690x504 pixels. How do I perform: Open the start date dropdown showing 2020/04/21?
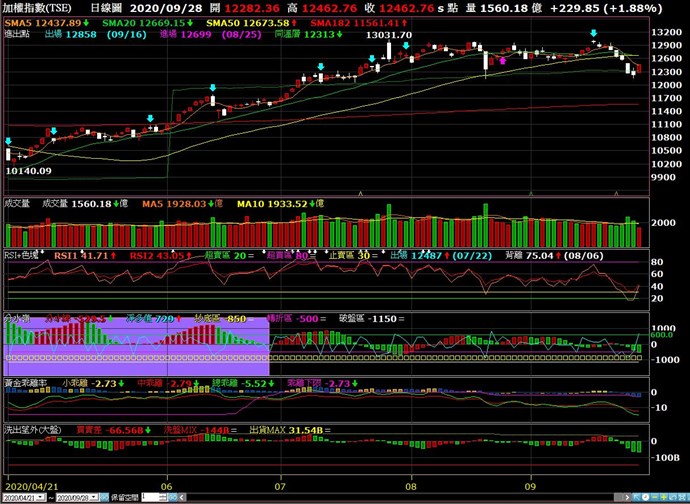(x=41, y=497)
